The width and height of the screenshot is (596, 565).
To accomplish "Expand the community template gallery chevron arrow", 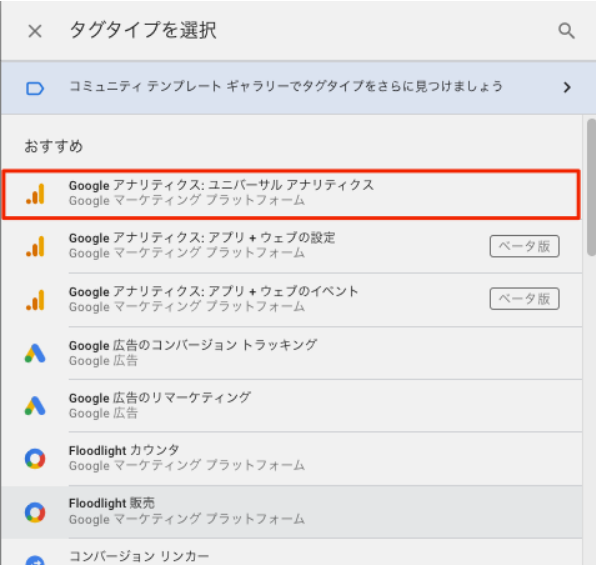I will pos(567,87).
